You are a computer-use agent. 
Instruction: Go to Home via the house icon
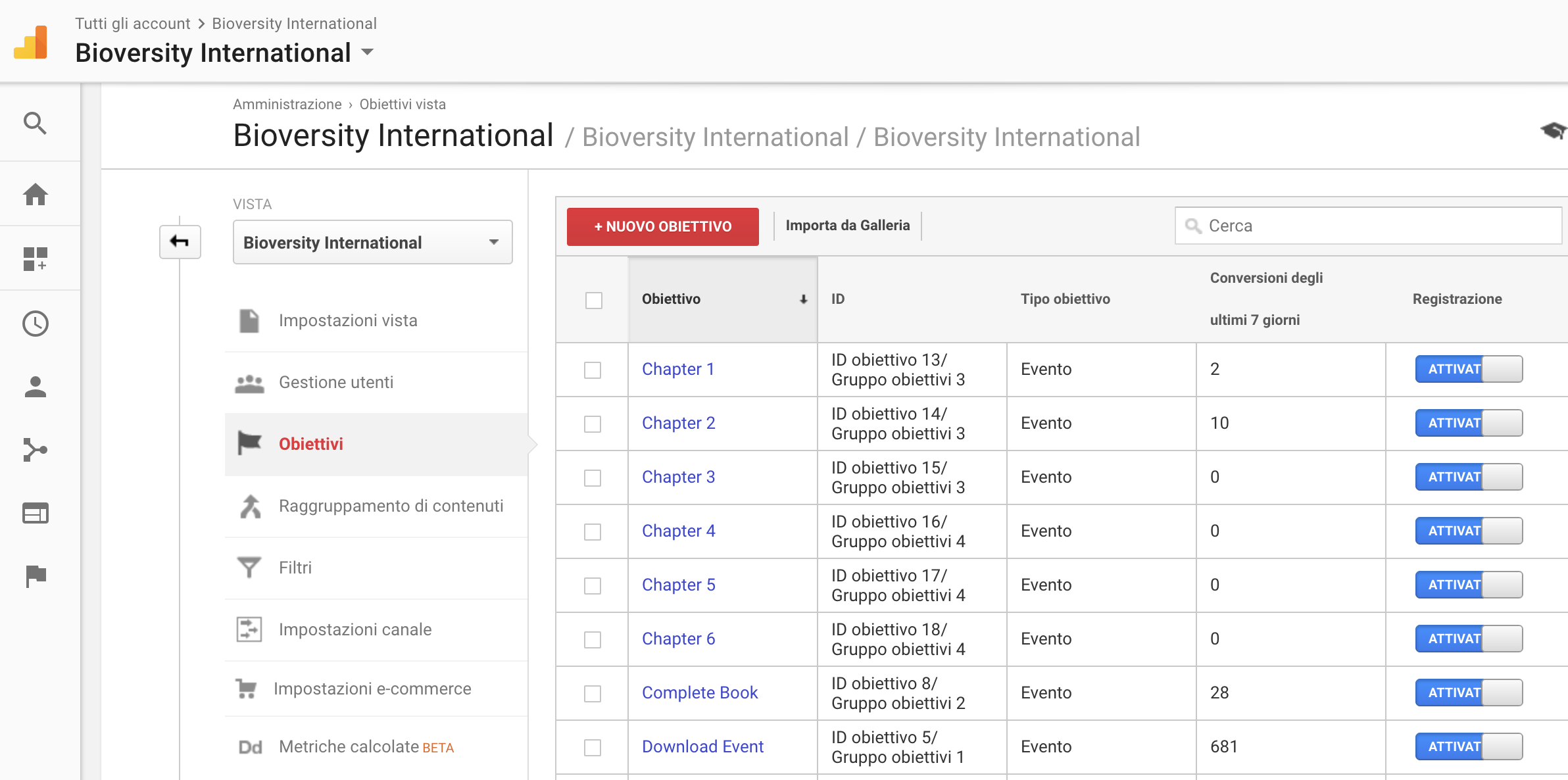[35, 194]
